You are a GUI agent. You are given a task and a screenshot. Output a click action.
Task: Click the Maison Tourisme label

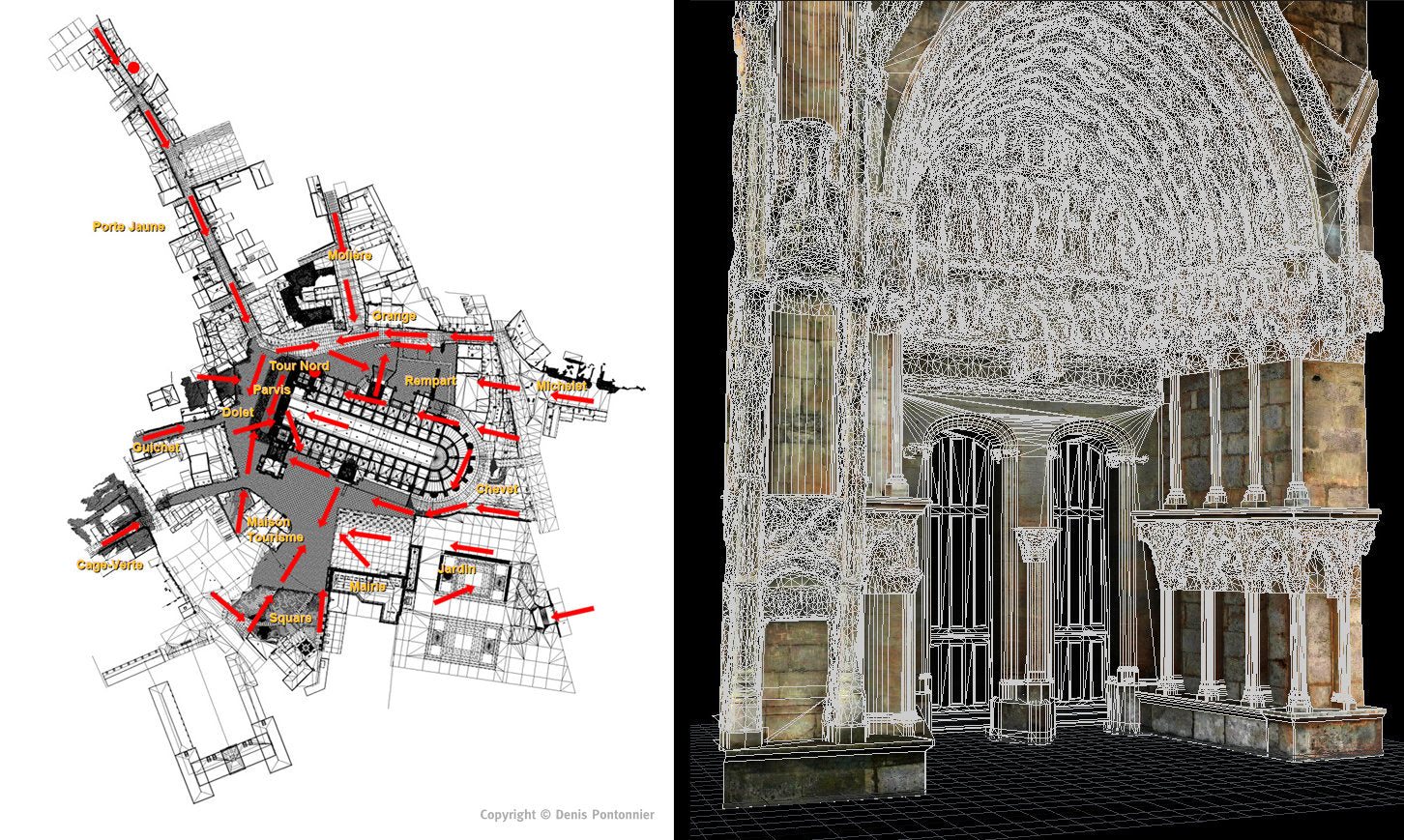point(275,530)
